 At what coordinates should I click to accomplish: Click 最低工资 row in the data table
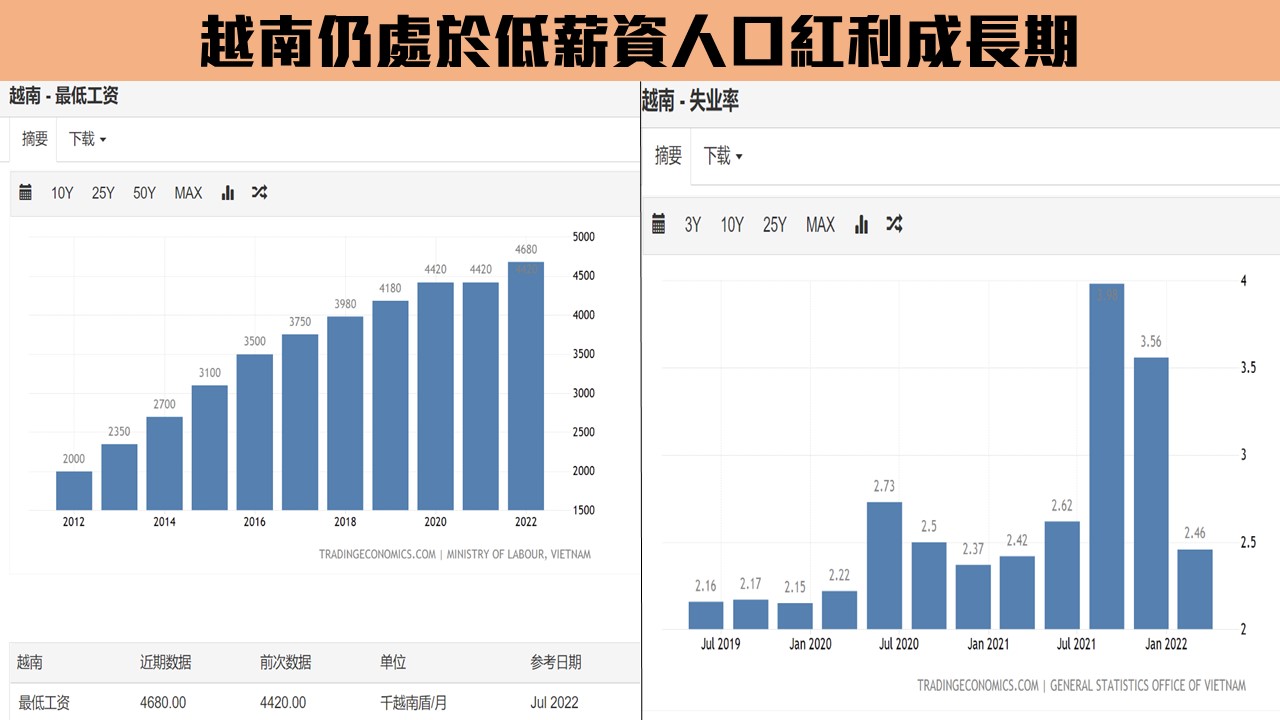[44, 703]
